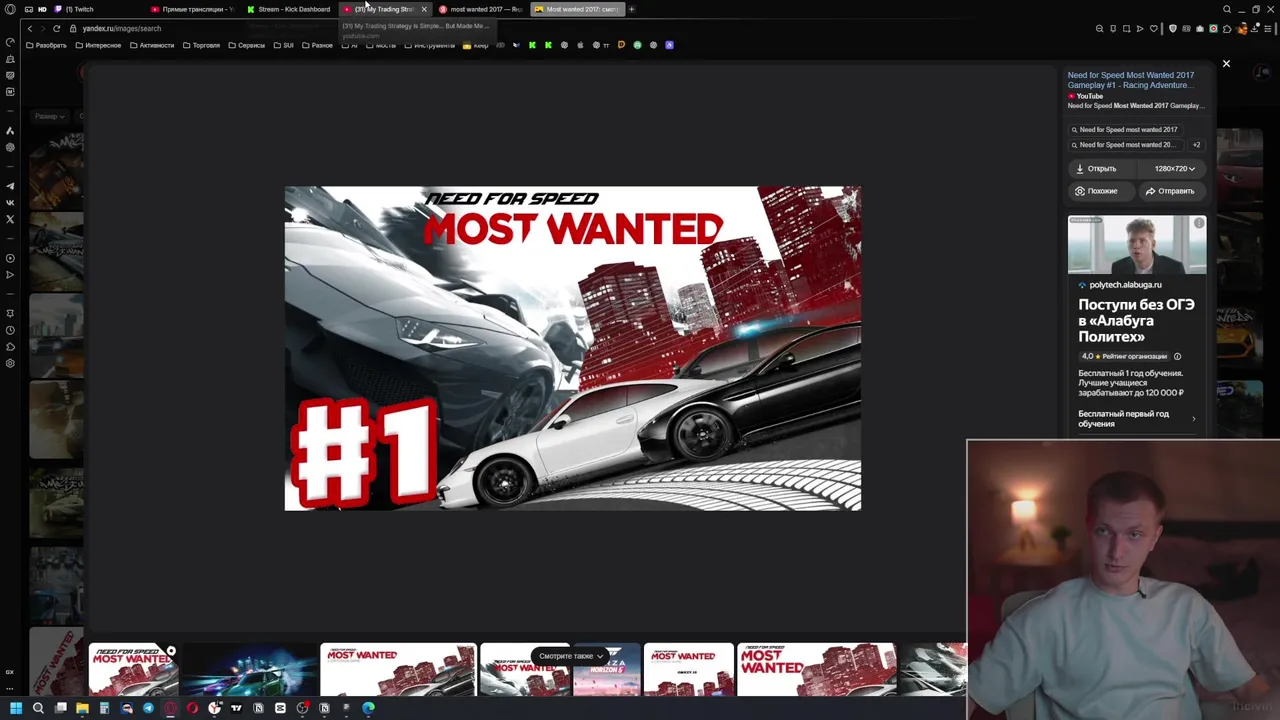Viewport: 1280px width, 720px height.
Task: Open Telegram from the taskbar
Action: tap(148, 708)
